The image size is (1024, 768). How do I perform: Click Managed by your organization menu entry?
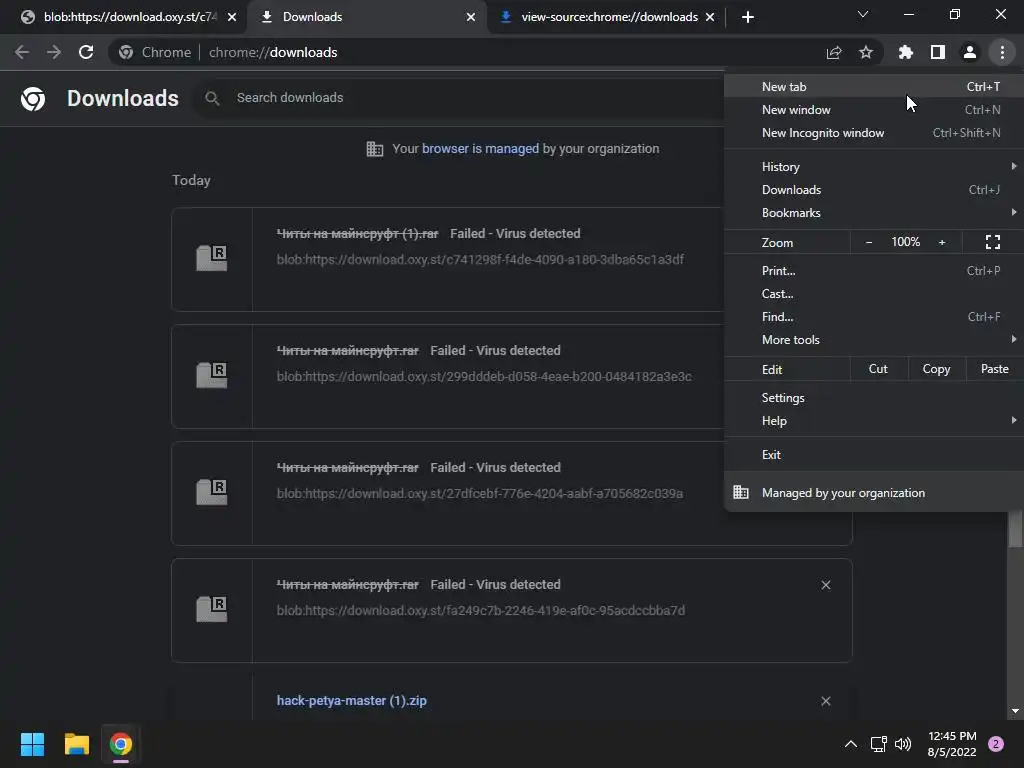click(x=874, y=493)
